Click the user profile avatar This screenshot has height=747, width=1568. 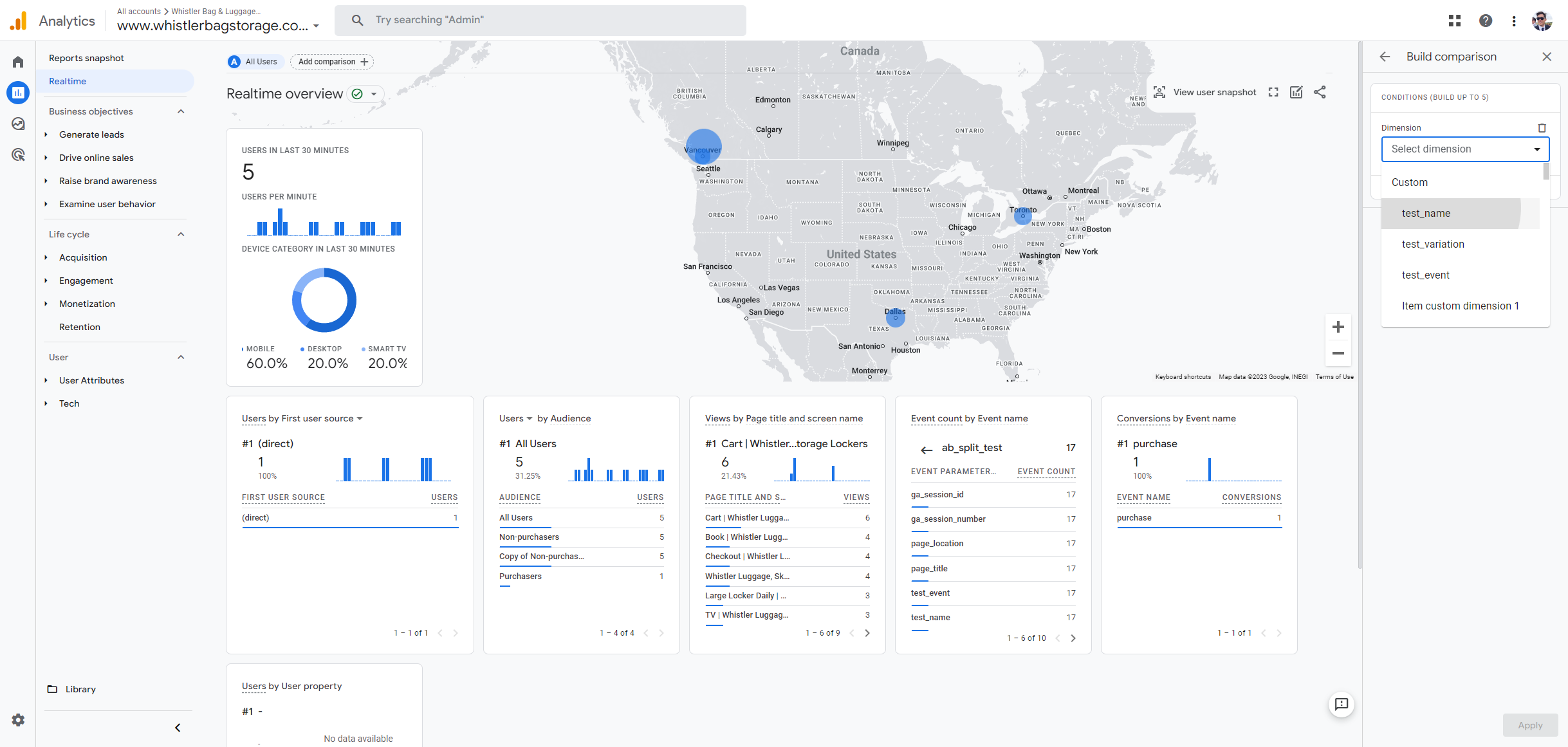[1542, 21]
